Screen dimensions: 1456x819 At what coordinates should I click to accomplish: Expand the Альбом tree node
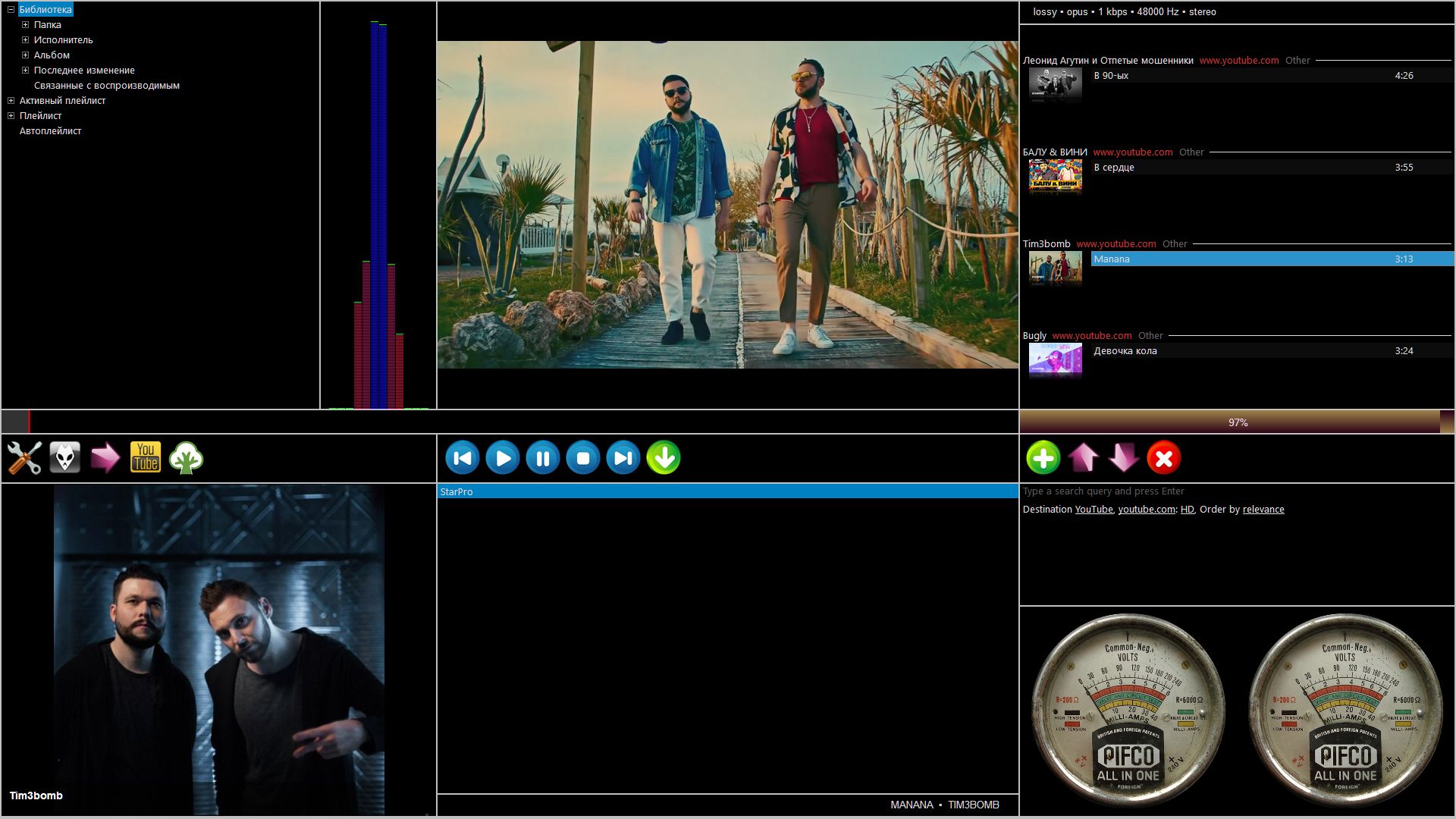pyautogui.click(x=25, y=55)
